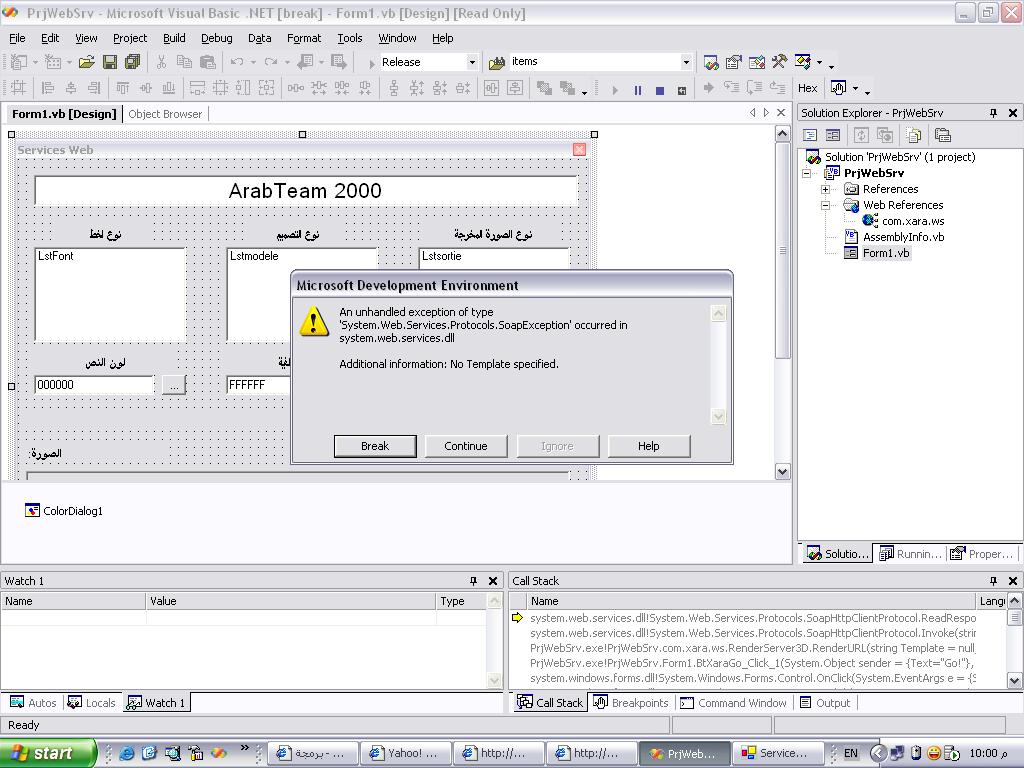This screenshot has width=1024, height=768.
Task: Click Show All Files icon in Solution Explorer
Action: tap(914, 135)
